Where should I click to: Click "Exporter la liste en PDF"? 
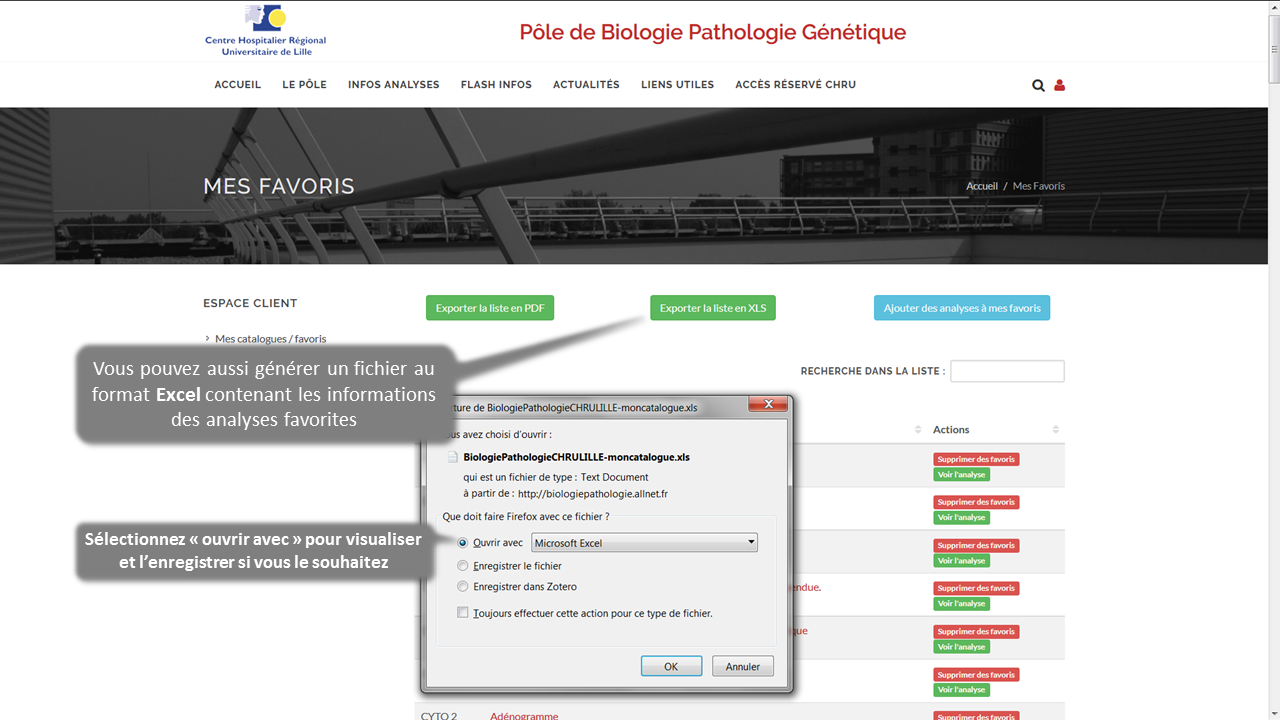click(x=490, y=308)
